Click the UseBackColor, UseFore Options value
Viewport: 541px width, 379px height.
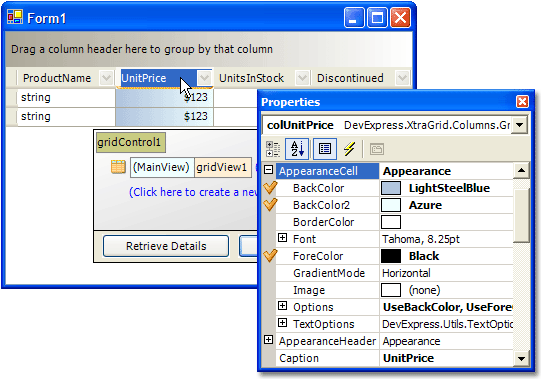[x=447, y=307]
